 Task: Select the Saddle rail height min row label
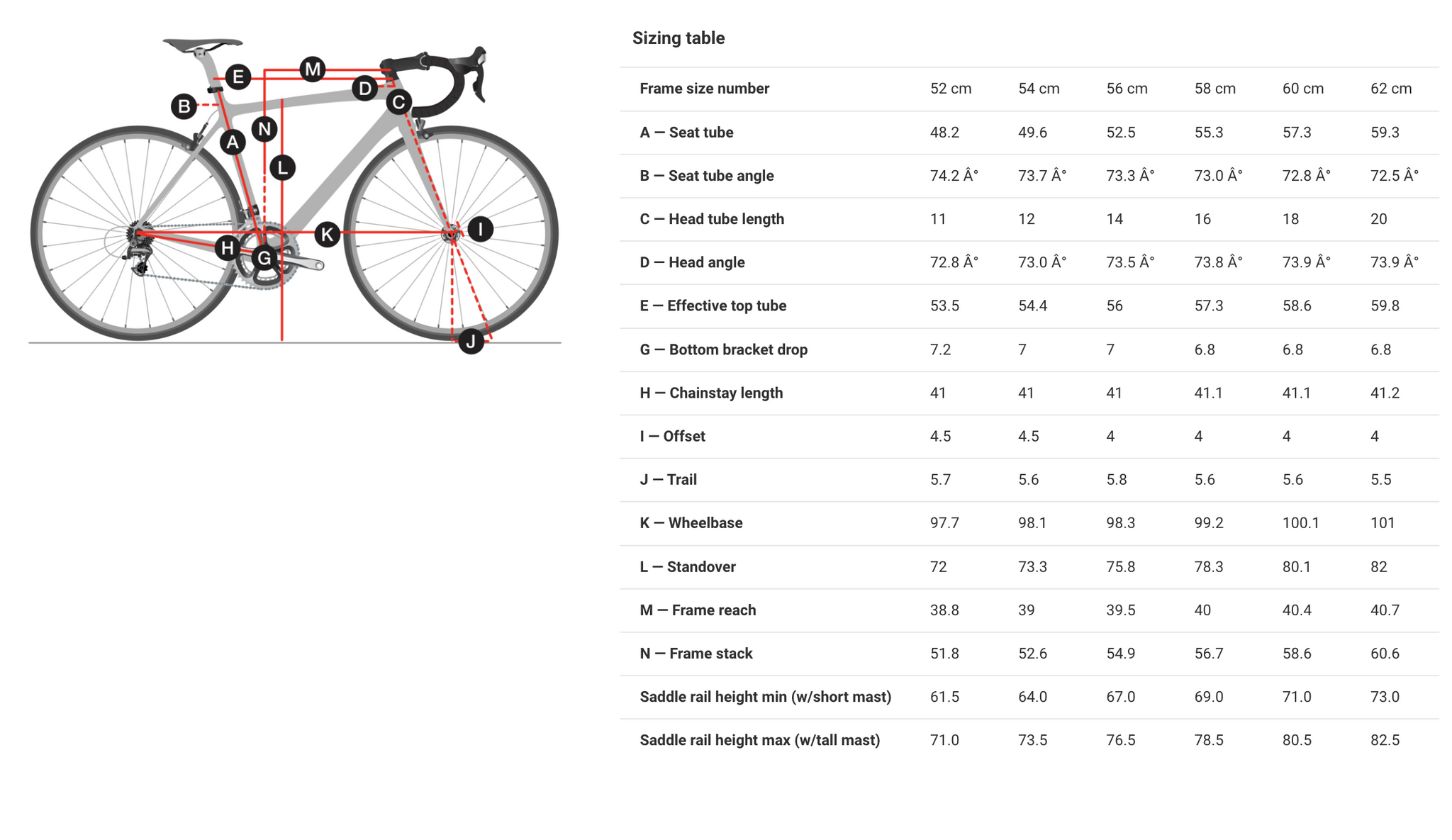click(x=766, y=697)
